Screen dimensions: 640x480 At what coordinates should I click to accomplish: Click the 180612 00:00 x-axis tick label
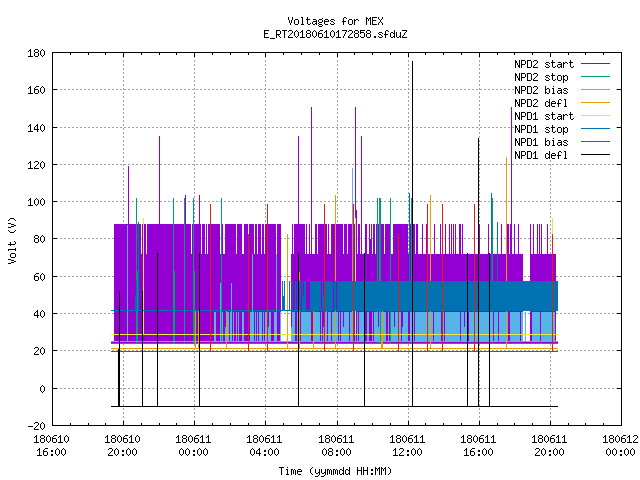tap(620, 446)
